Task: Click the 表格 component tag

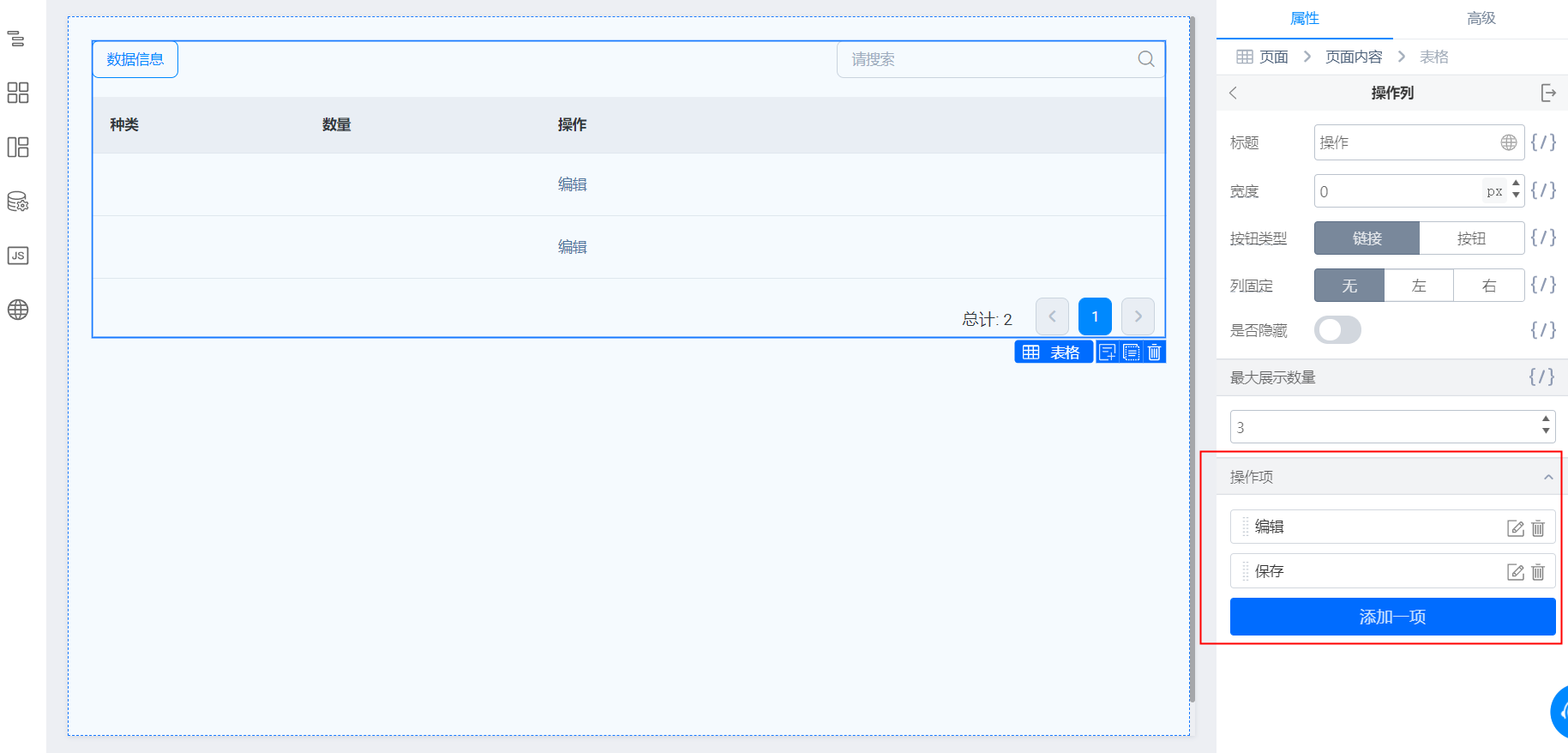Action: 1054,352
